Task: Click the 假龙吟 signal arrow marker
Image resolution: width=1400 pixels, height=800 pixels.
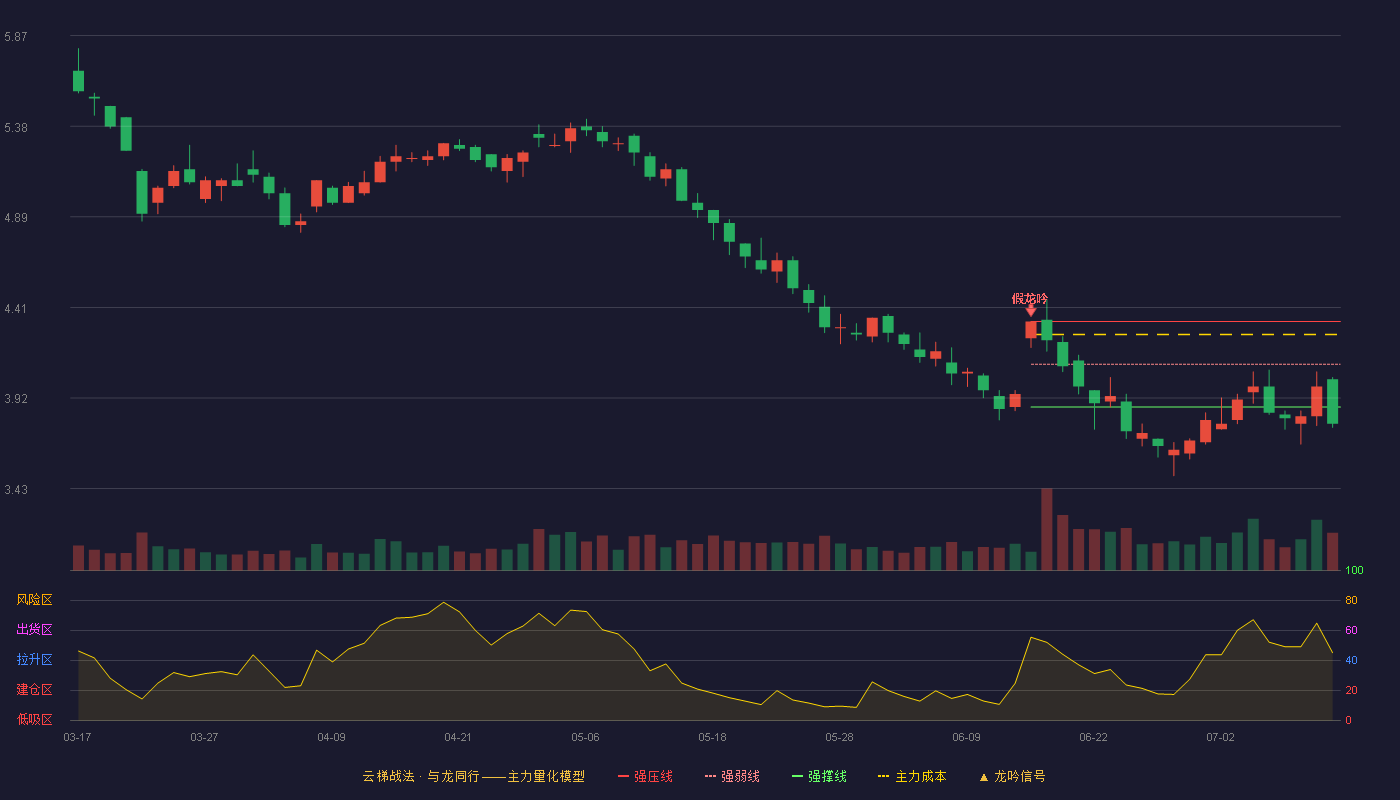Action: pyautogui.click(x=1031, y=311)
